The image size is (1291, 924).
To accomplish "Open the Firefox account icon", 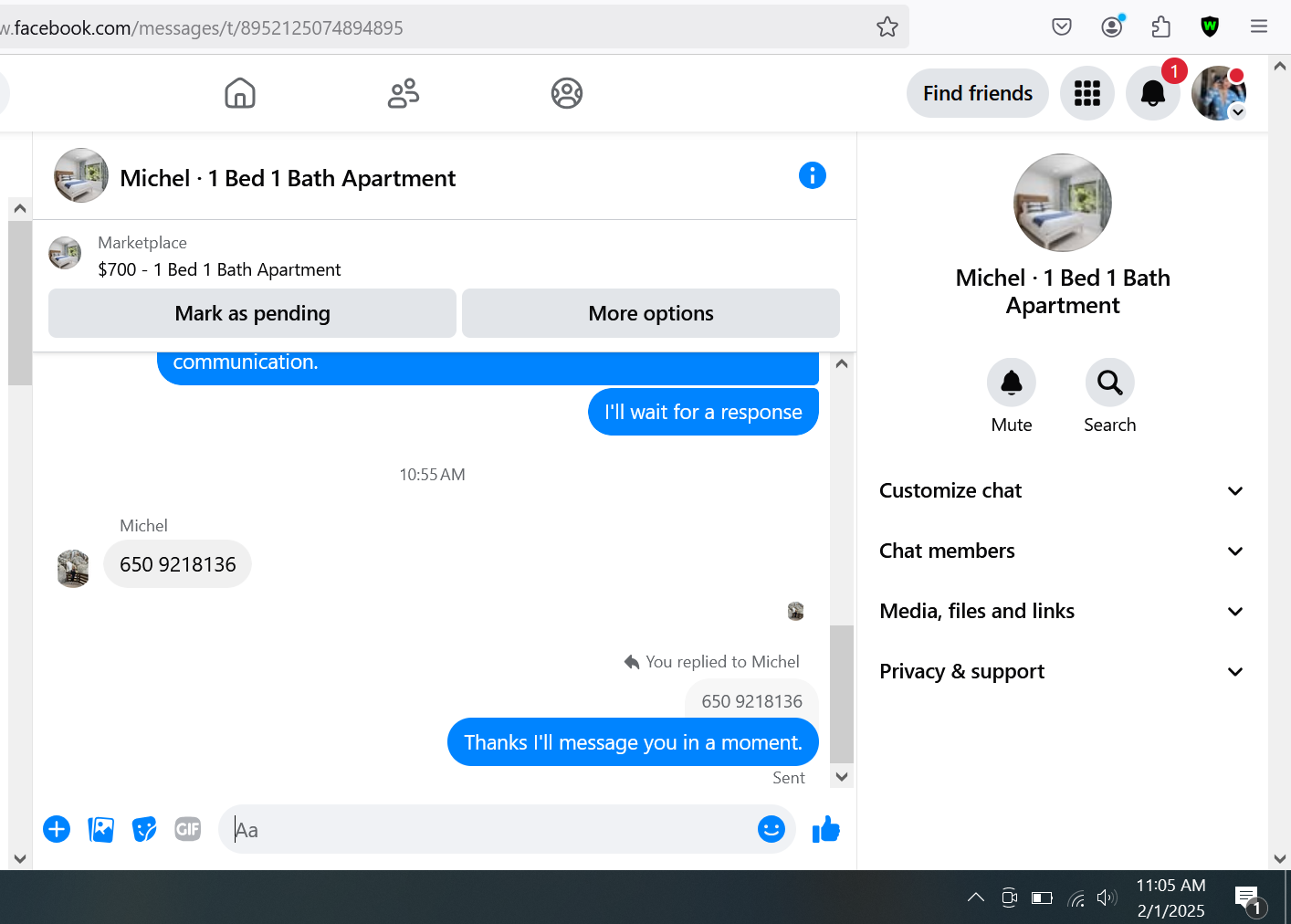I will (x=1112, y=26).
